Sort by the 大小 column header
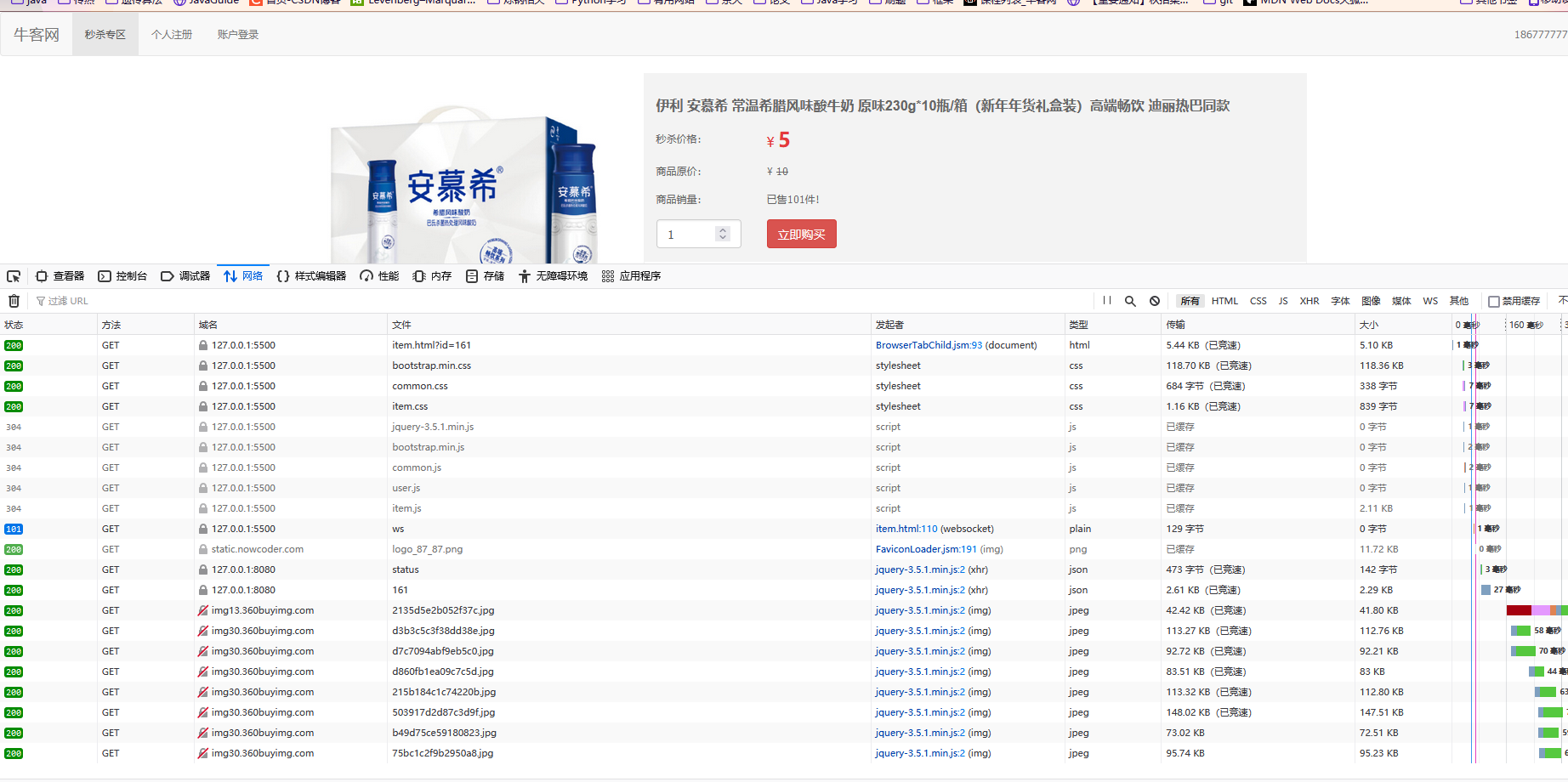 (x=1403, y=325)
